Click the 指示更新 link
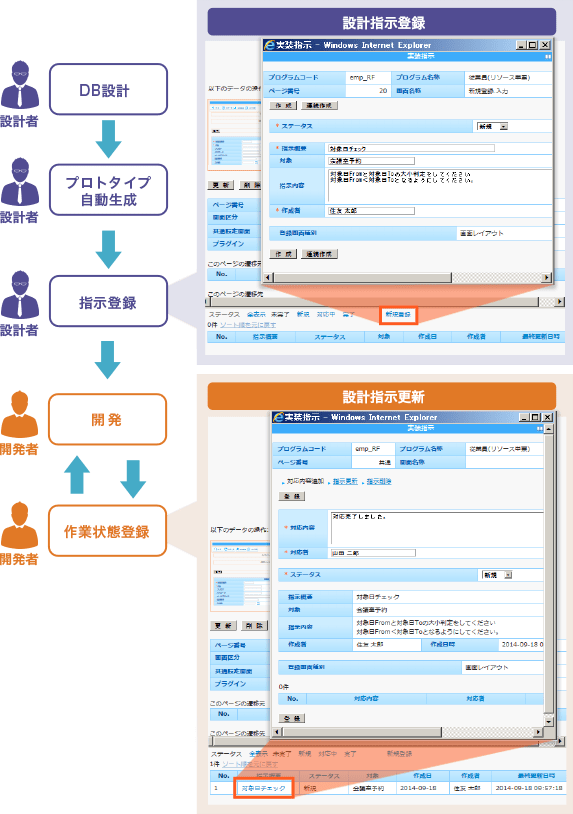573x814 pixels. click(345, 481)
